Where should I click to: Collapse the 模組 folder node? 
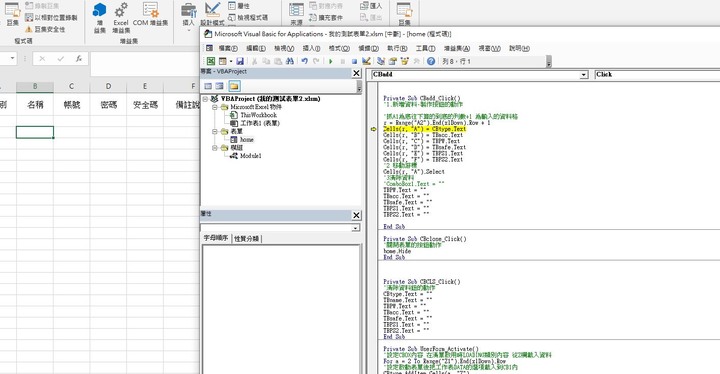coord(214,148)
